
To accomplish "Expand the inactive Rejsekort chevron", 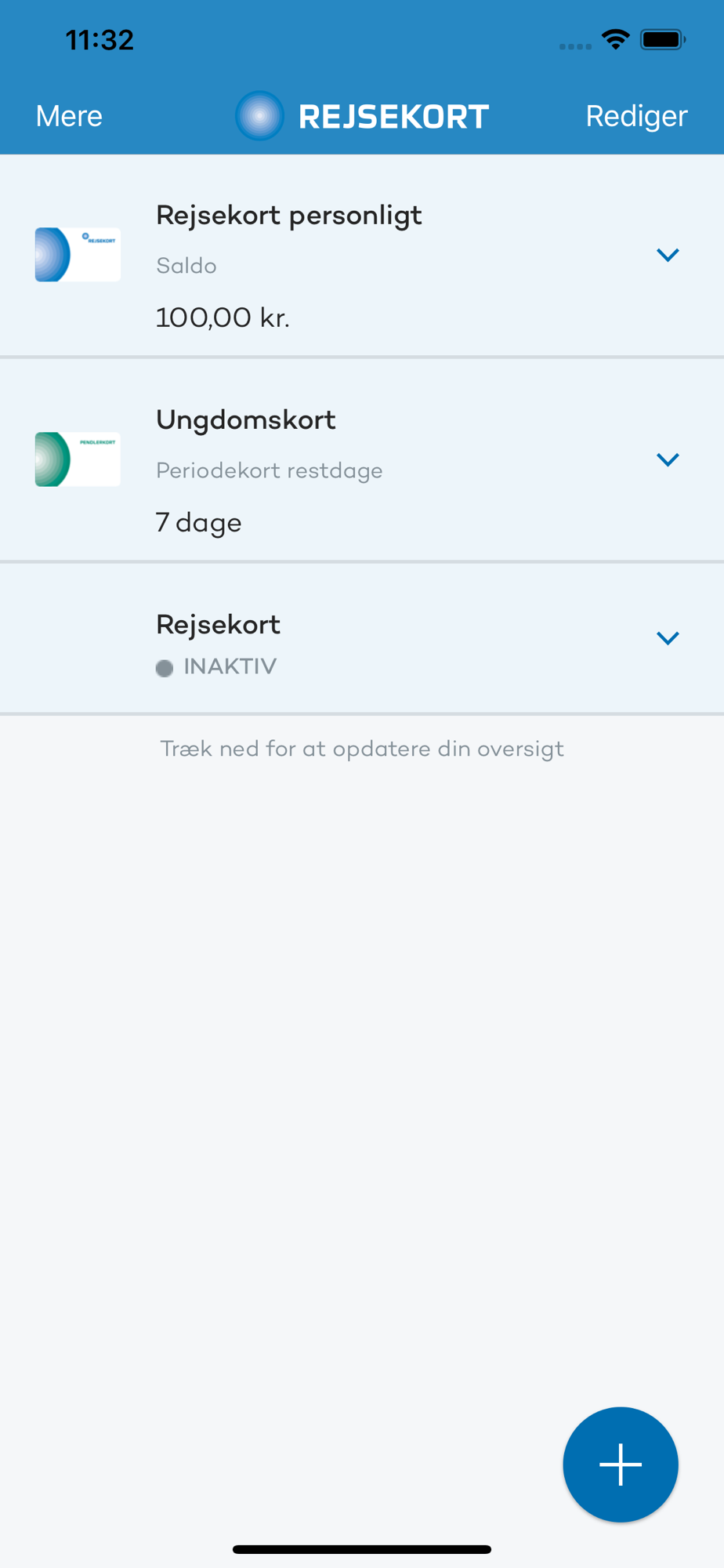I will tap(668, 638).
